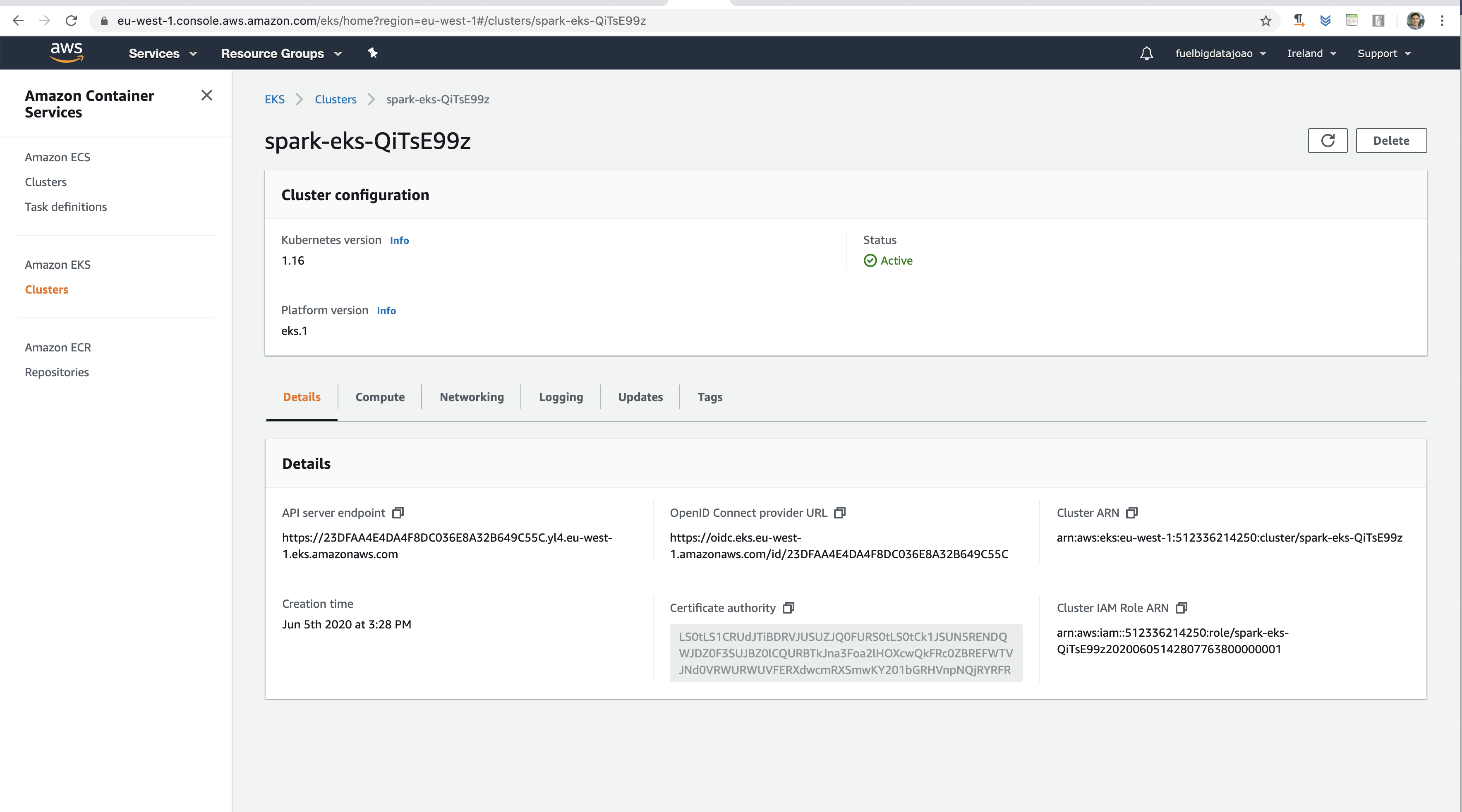Copy the Cluster ARN value

1132,513
